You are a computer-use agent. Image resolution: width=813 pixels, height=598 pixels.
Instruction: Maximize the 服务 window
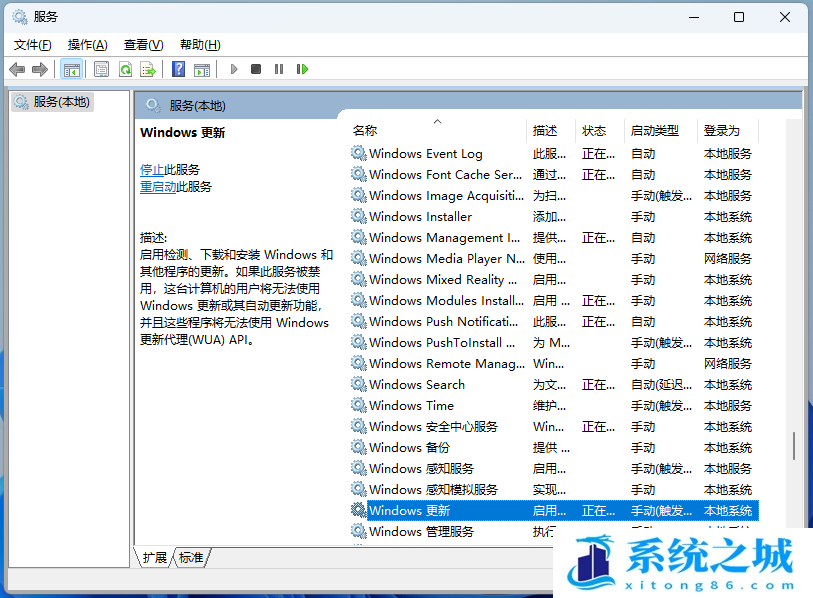pyautogui.click(x=739, y=17)
